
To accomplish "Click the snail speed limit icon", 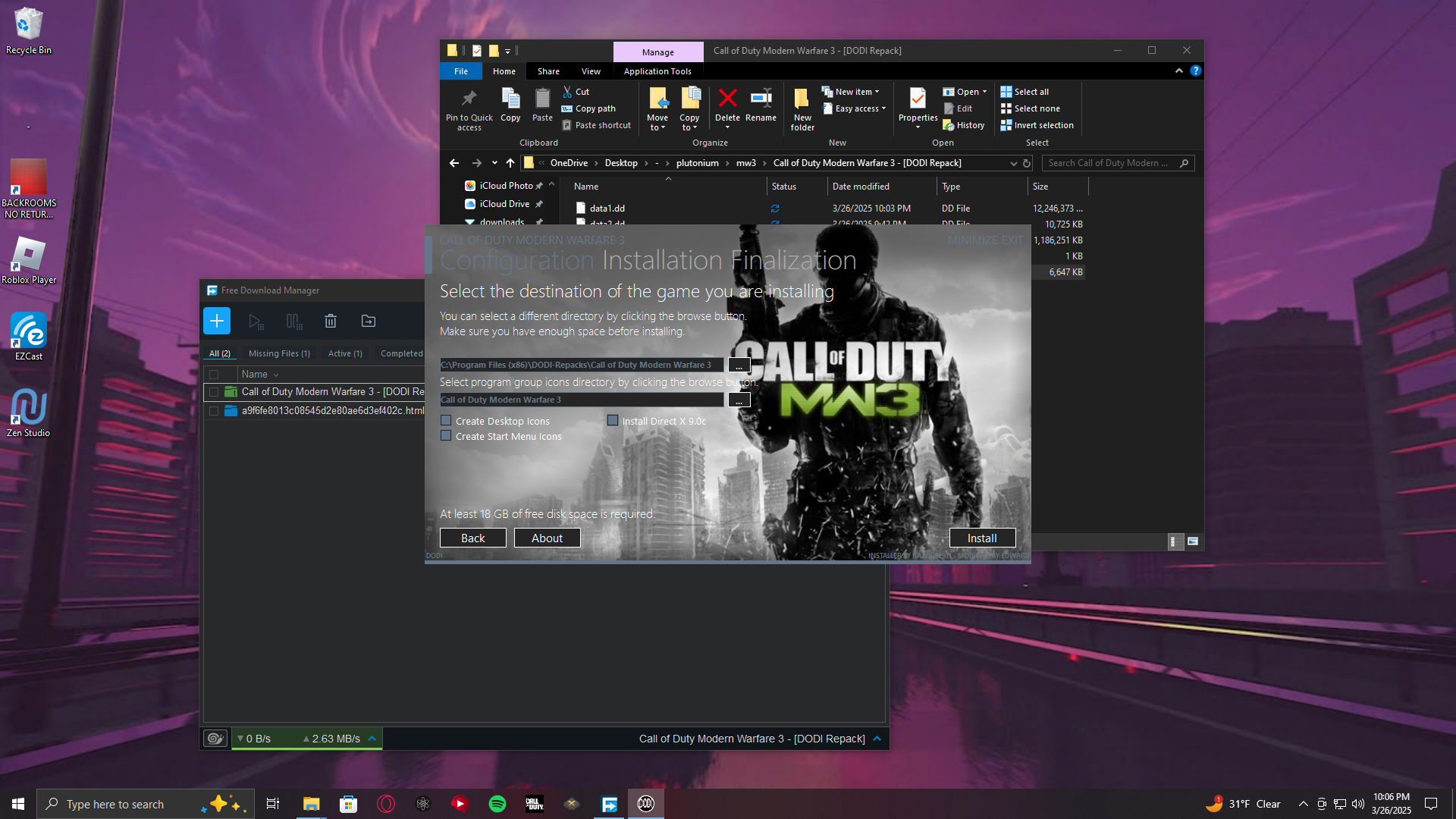I will click(215, 739).
